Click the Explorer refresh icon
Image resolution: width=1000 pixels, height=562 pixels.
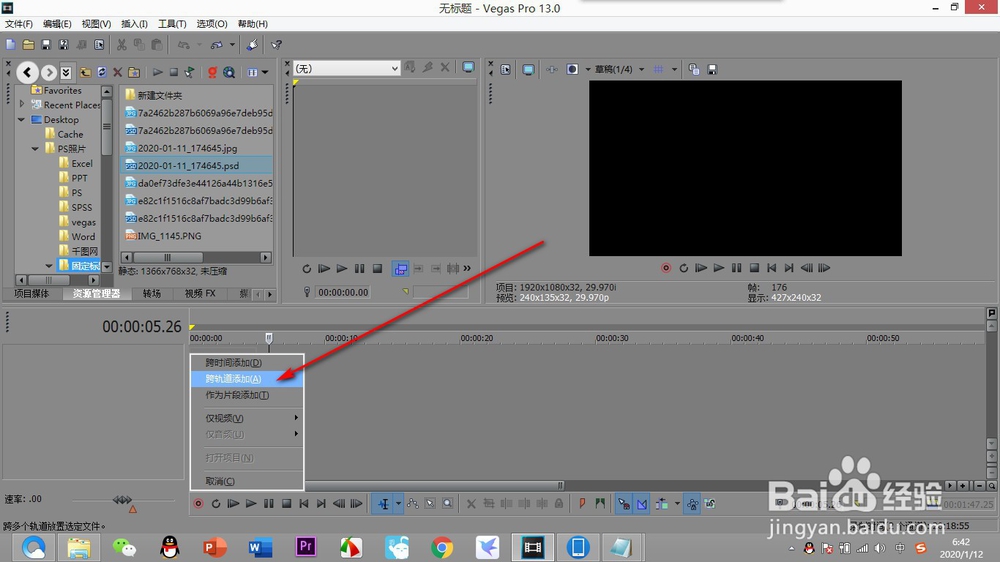(x=101, y=72)
